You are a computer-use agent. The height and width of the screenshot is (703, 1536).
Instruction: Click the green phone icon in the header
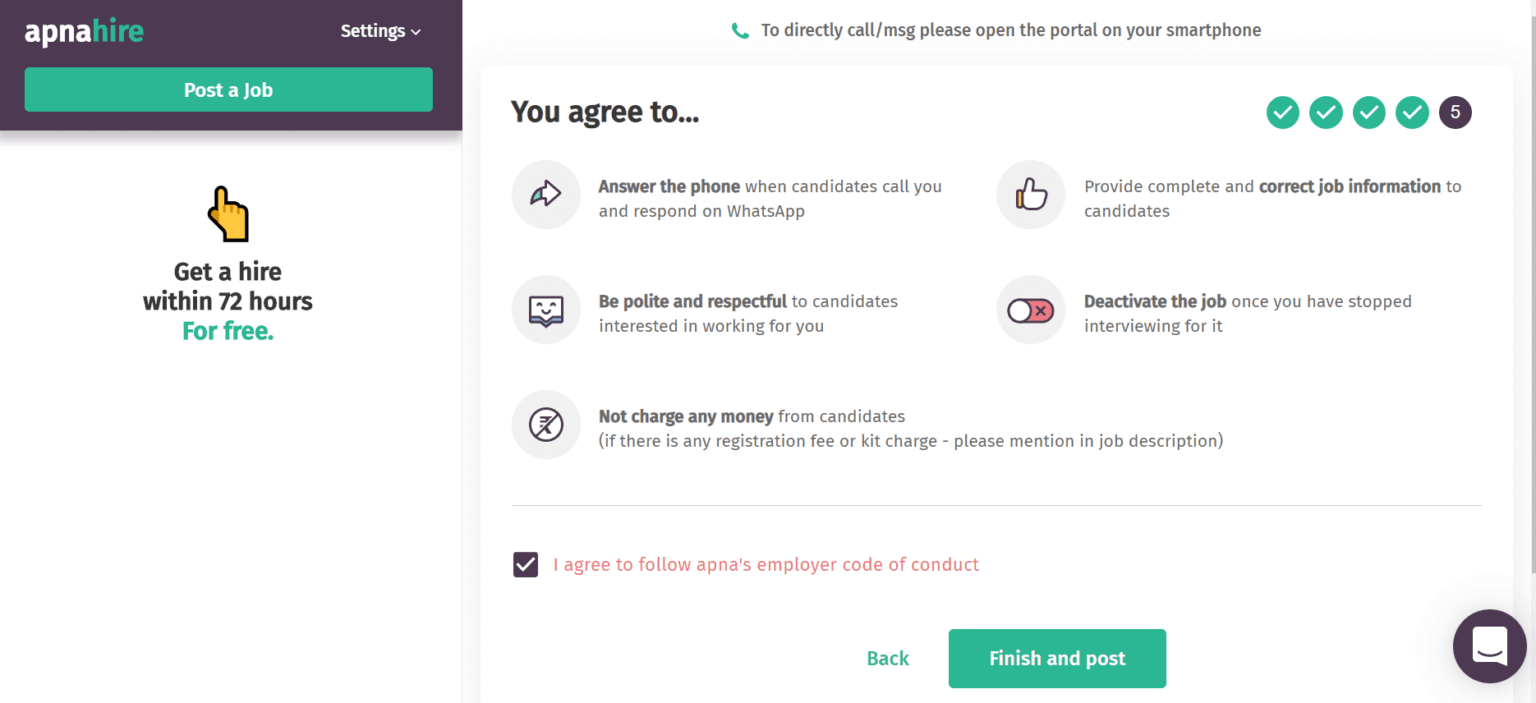click(740, 30)
